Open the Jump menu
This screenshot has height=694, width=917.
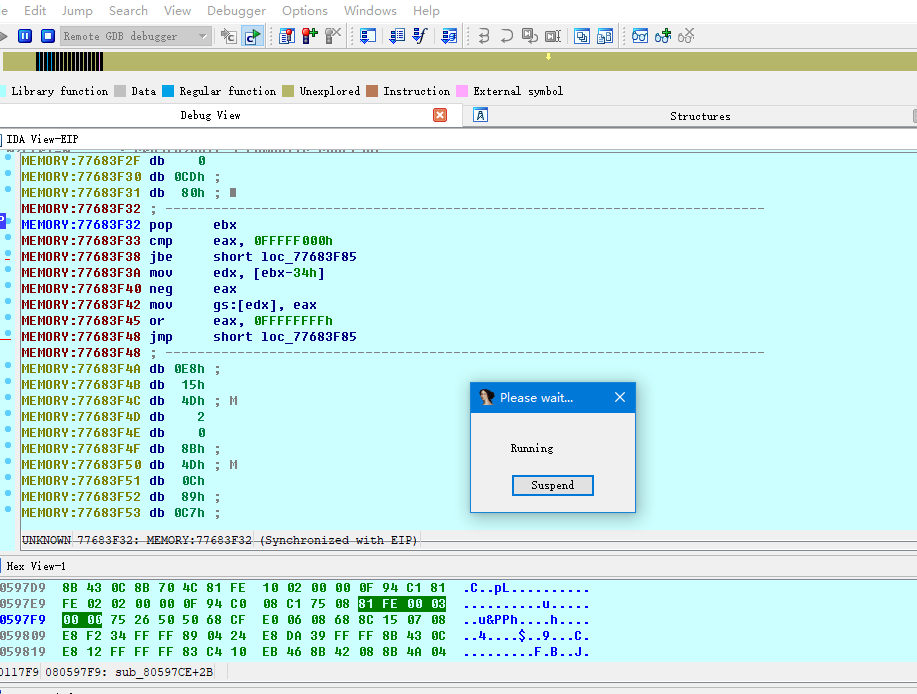[x=77, y=11]
